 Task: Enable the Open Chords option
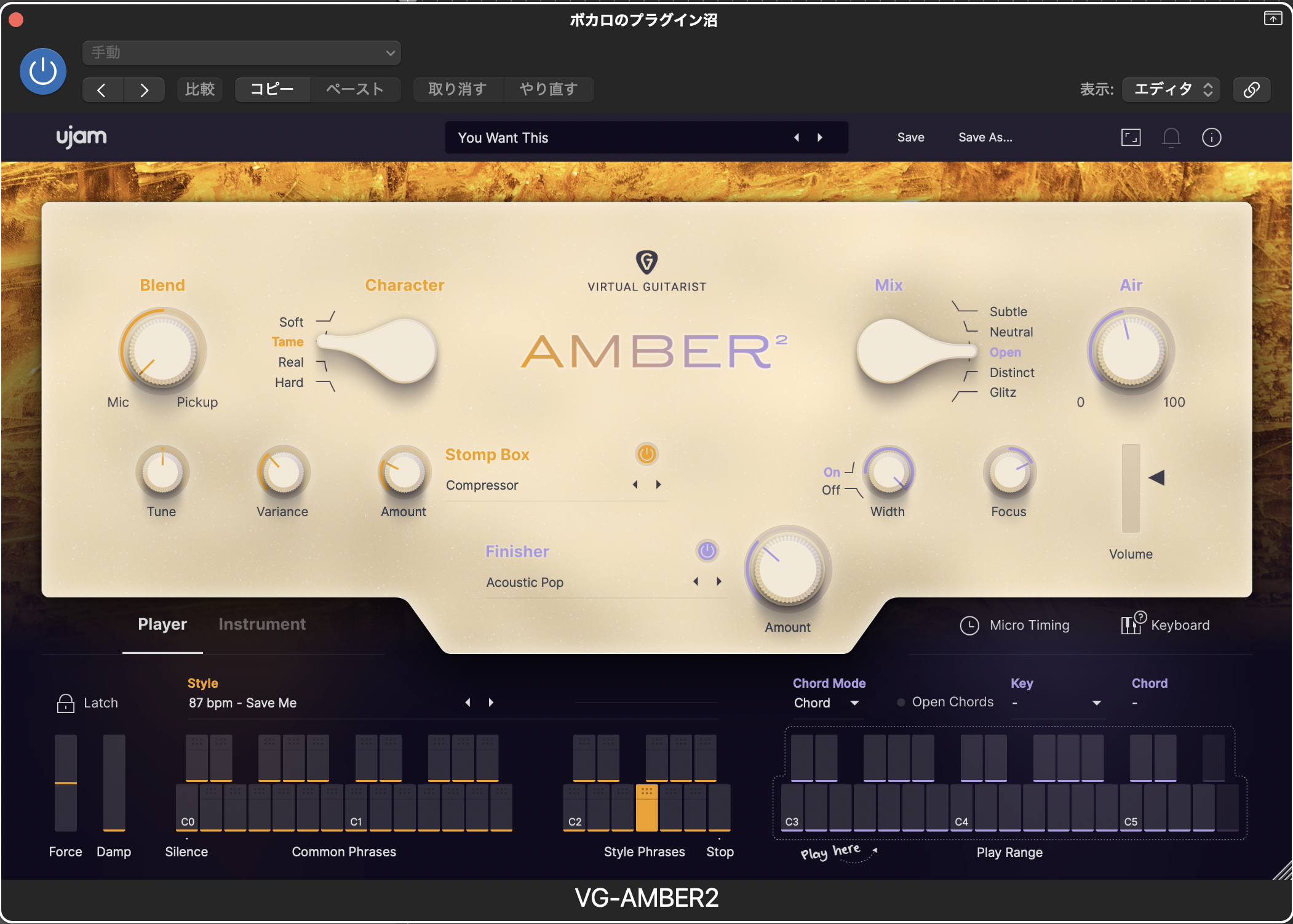(x=946, y=702)
